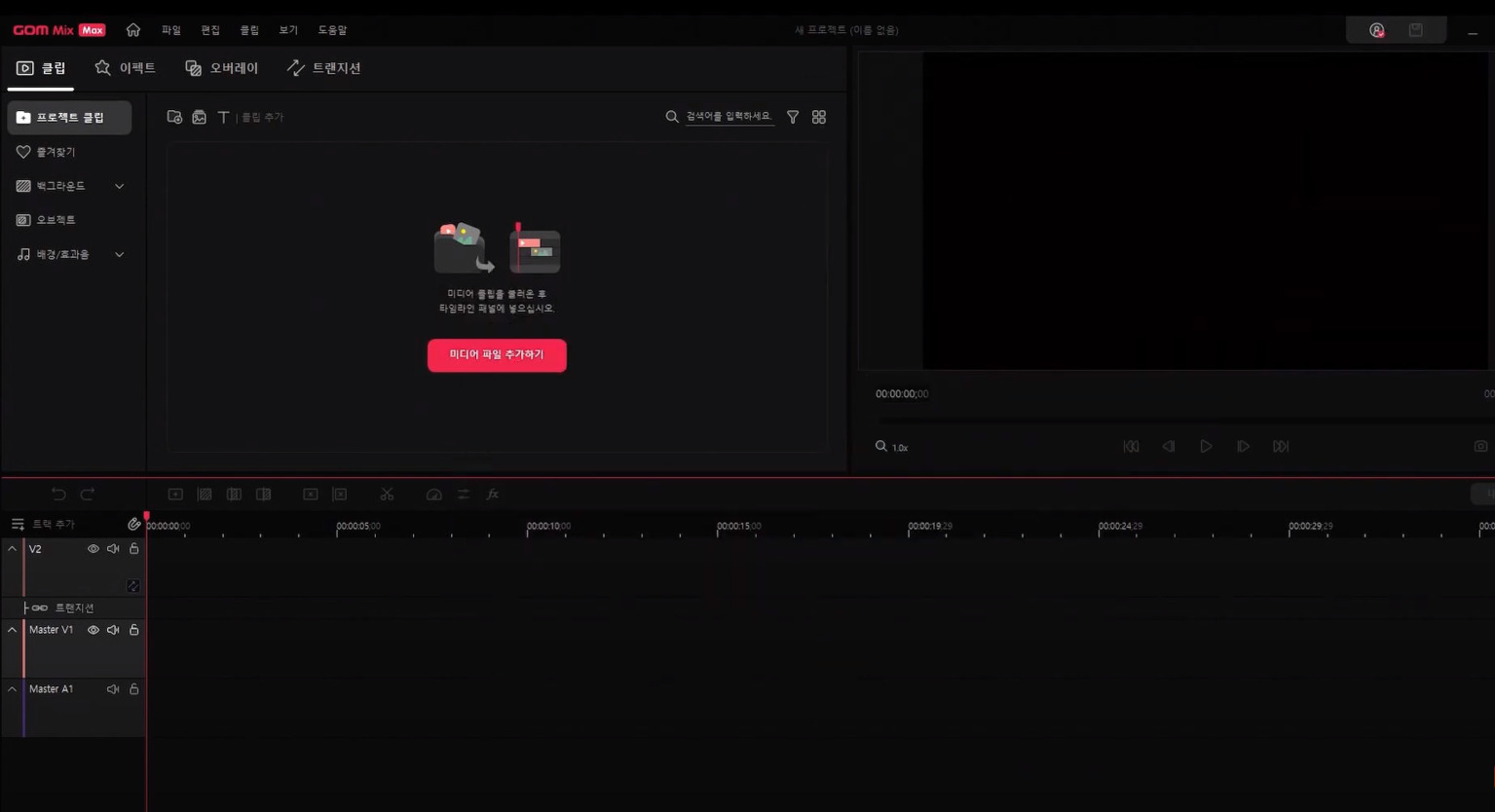The width and height of the screenshot is (1495, 812).
Task: Step back one frame
Action: point(1169,447)
